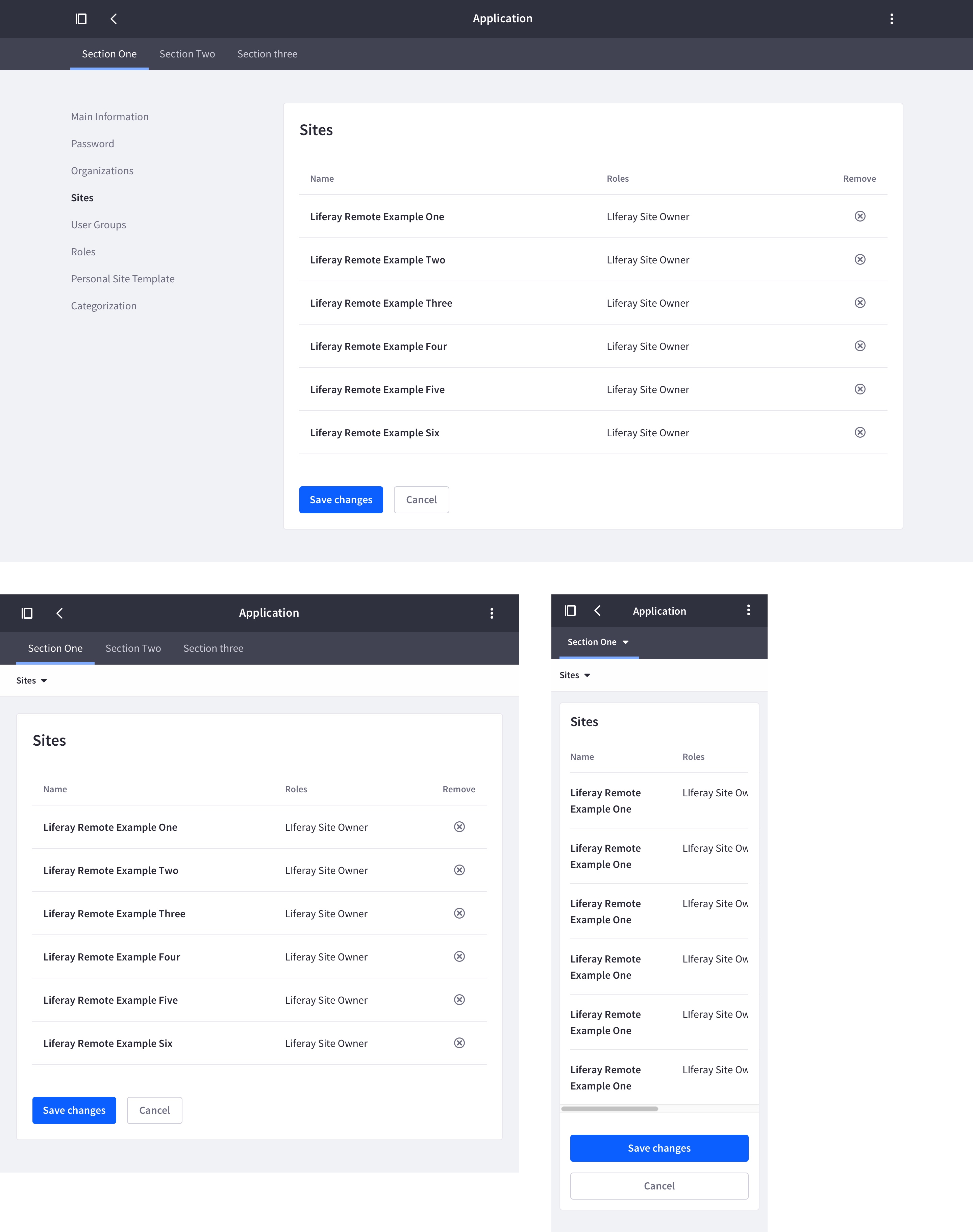Toggle the sidebar panel icon top left
Image resolution: width=973 pixels, height=1232 pixels.
point(81,19)
